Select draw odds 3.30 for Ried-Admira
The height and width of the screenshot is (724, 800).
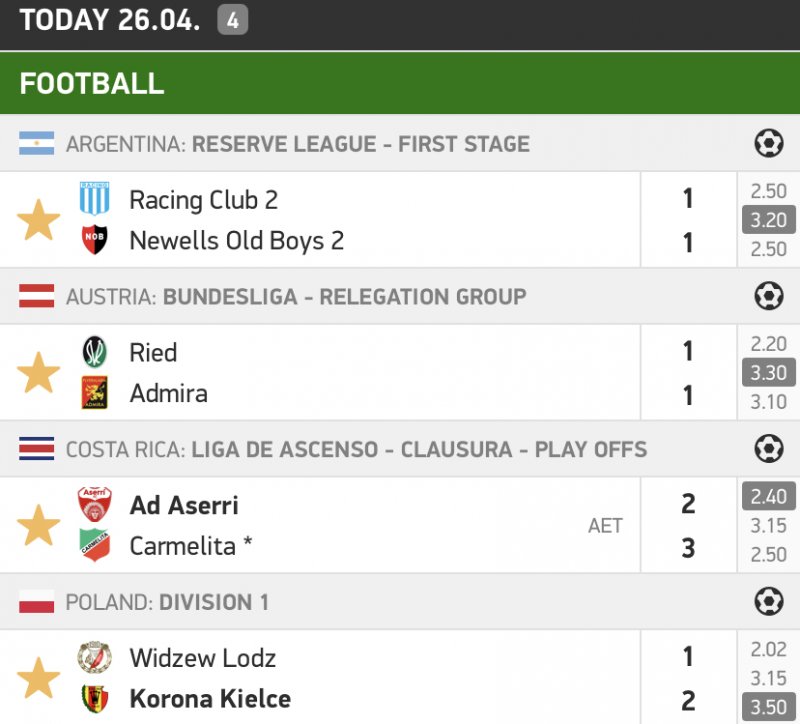coord(768,373)
